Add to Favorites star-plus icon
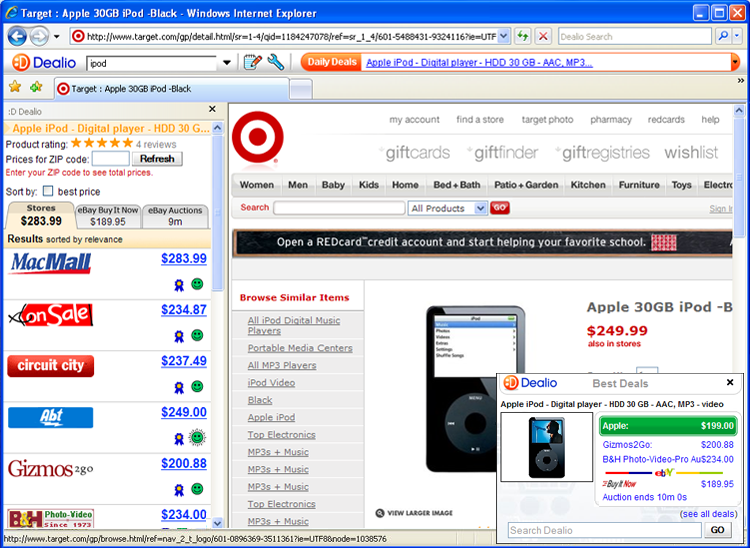Image resolution: width=750 pixels, height=548 pixels. click(x=36, y=87)
